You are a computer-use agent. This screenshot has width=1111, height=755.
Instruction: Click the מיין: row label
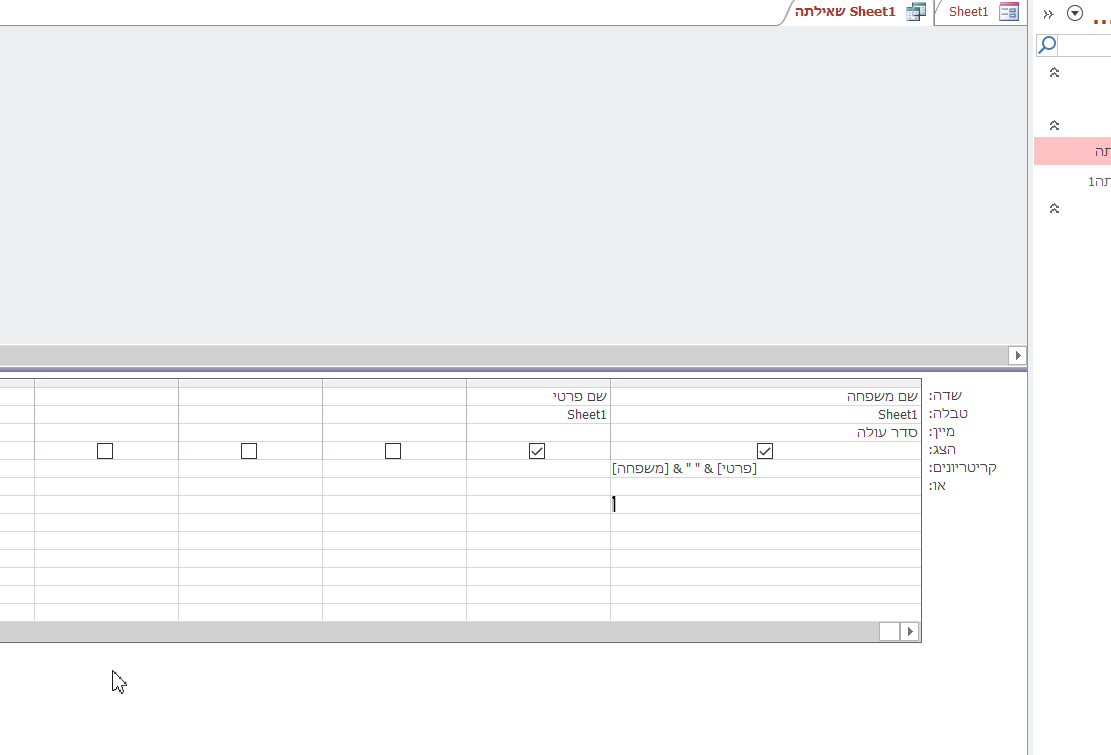coord(942,431)
